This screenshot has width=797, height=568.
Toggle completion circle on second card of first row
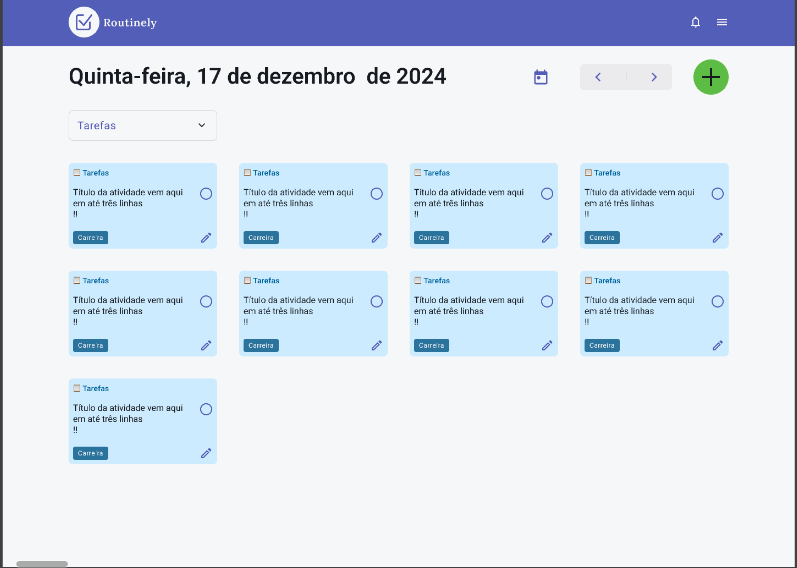[x=377, y=194]
